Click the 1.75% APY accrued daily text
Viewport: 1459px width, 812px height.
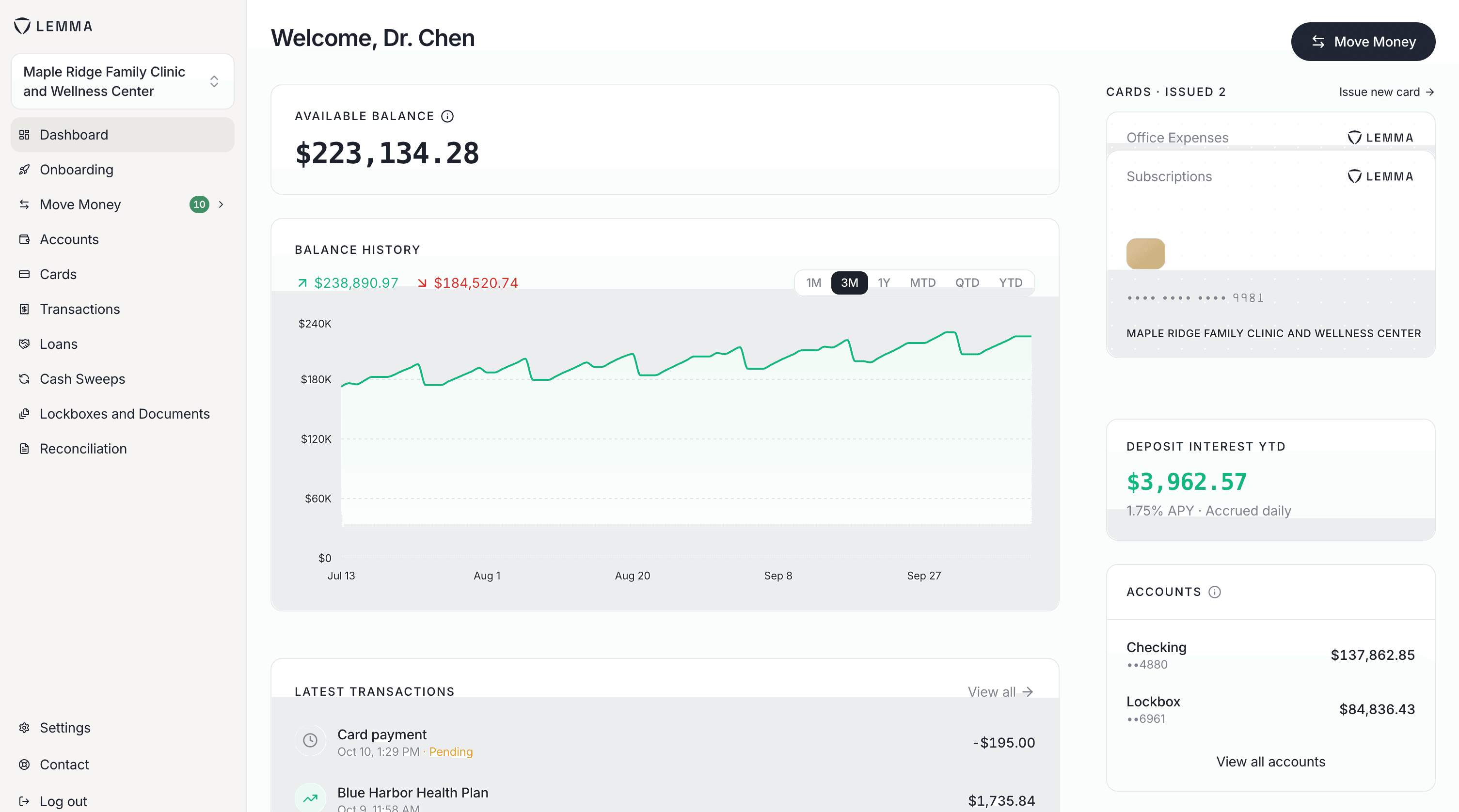pos(1209,511)
